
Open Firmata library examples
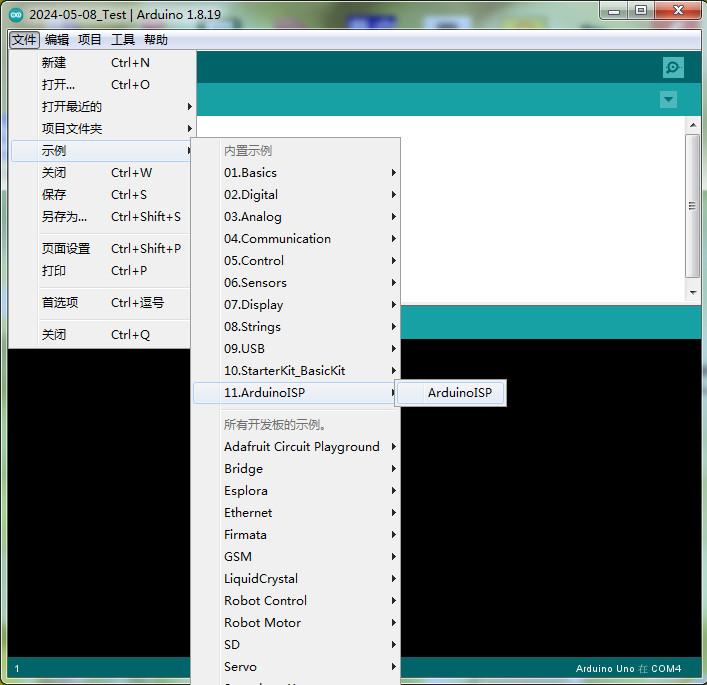click(296, 535)
